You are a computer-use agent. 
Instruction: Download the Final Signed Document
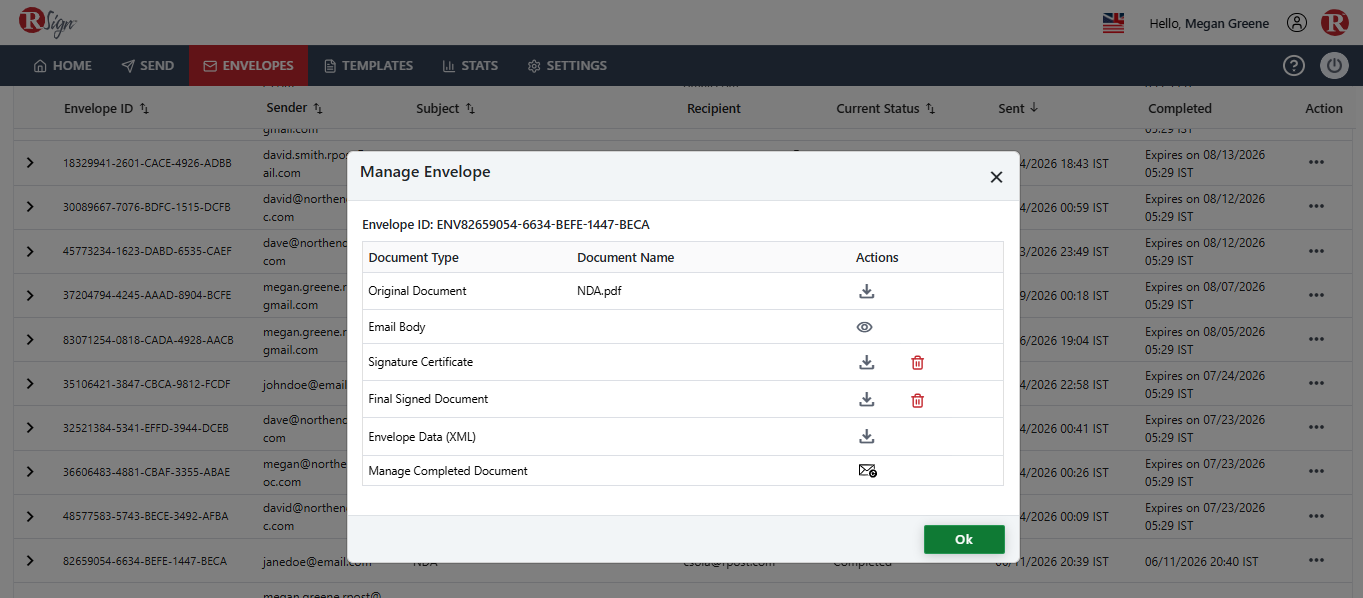click(867, 399)
